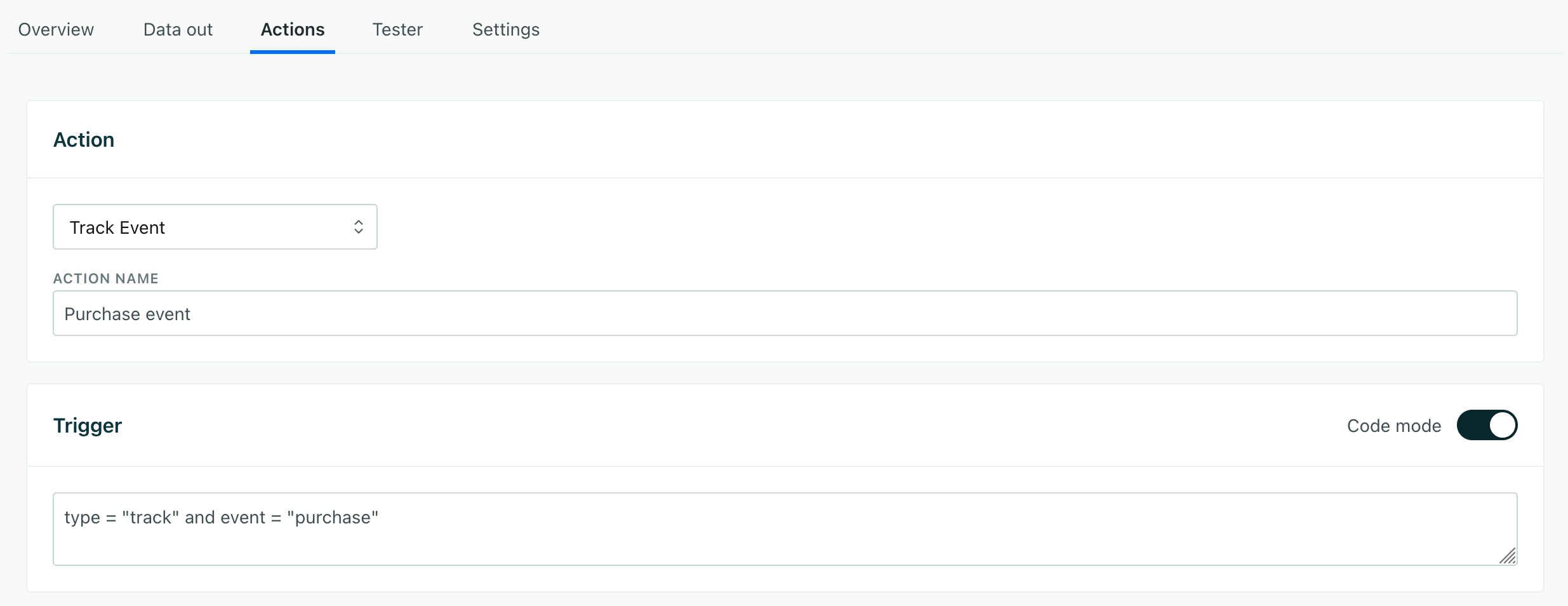Select the Actions tab
Image resolution: width=1568 pixels, height=606 pixels.
[x=293, y=29]
